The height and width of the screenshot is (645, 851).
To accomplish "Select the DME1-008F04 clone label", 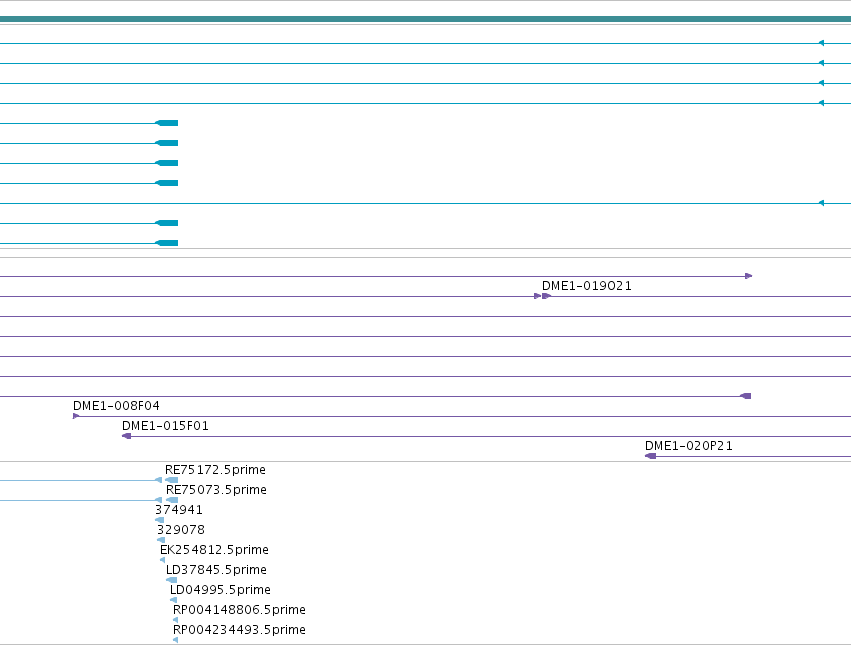I will tap(116, 406).
